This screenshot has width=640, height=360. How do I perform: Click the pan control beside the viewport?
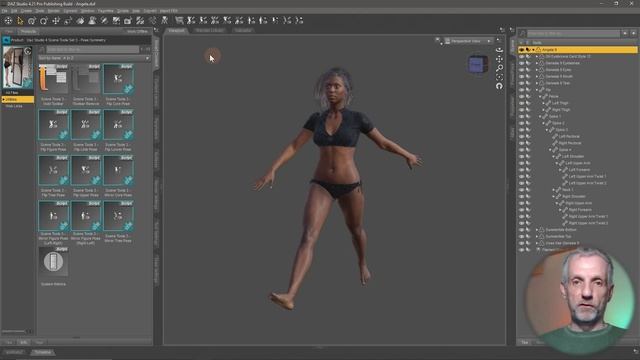499,59
